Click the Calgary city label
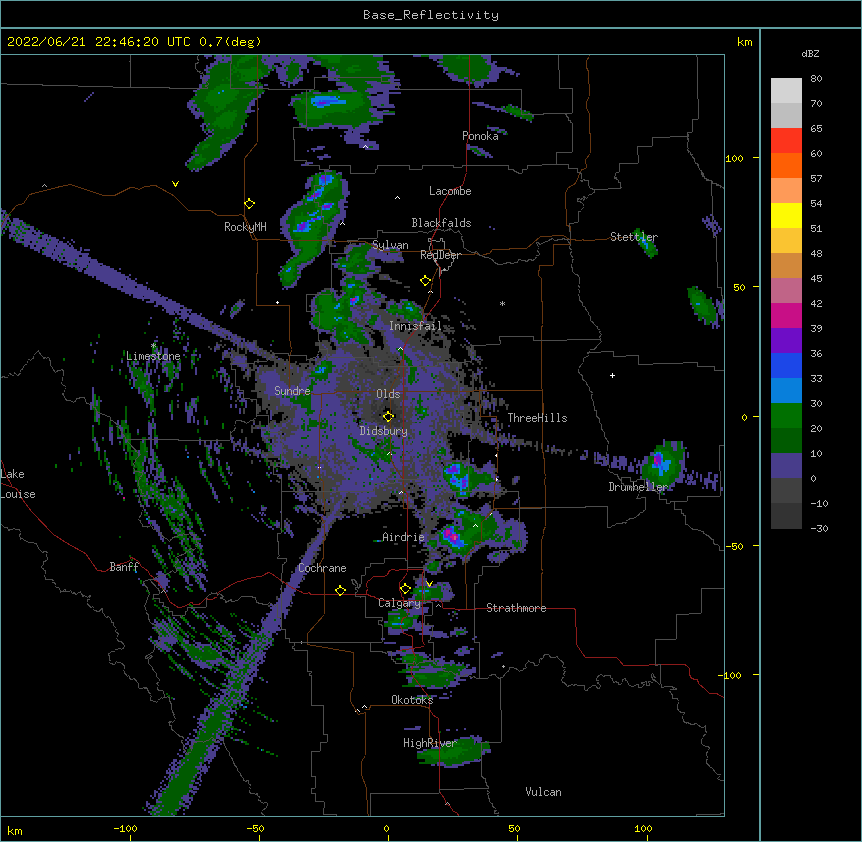This screenshot has width=862, height=842. click(399, 603)
